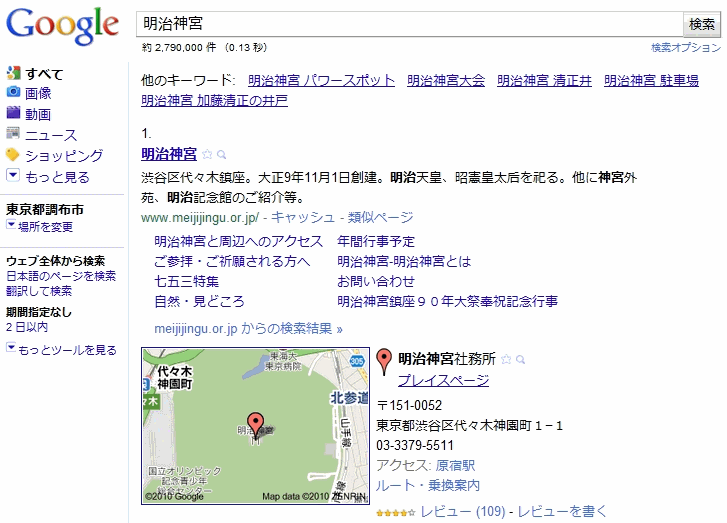Click the すべて search category icon

pos(13,72)
